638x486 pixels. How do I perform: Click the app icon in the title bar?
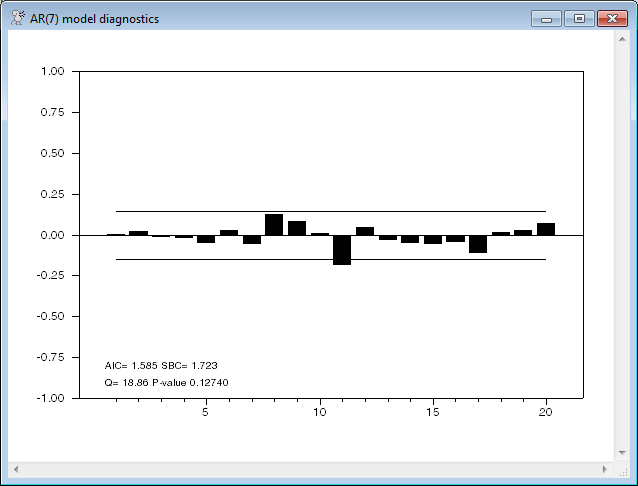click(17, 19)
